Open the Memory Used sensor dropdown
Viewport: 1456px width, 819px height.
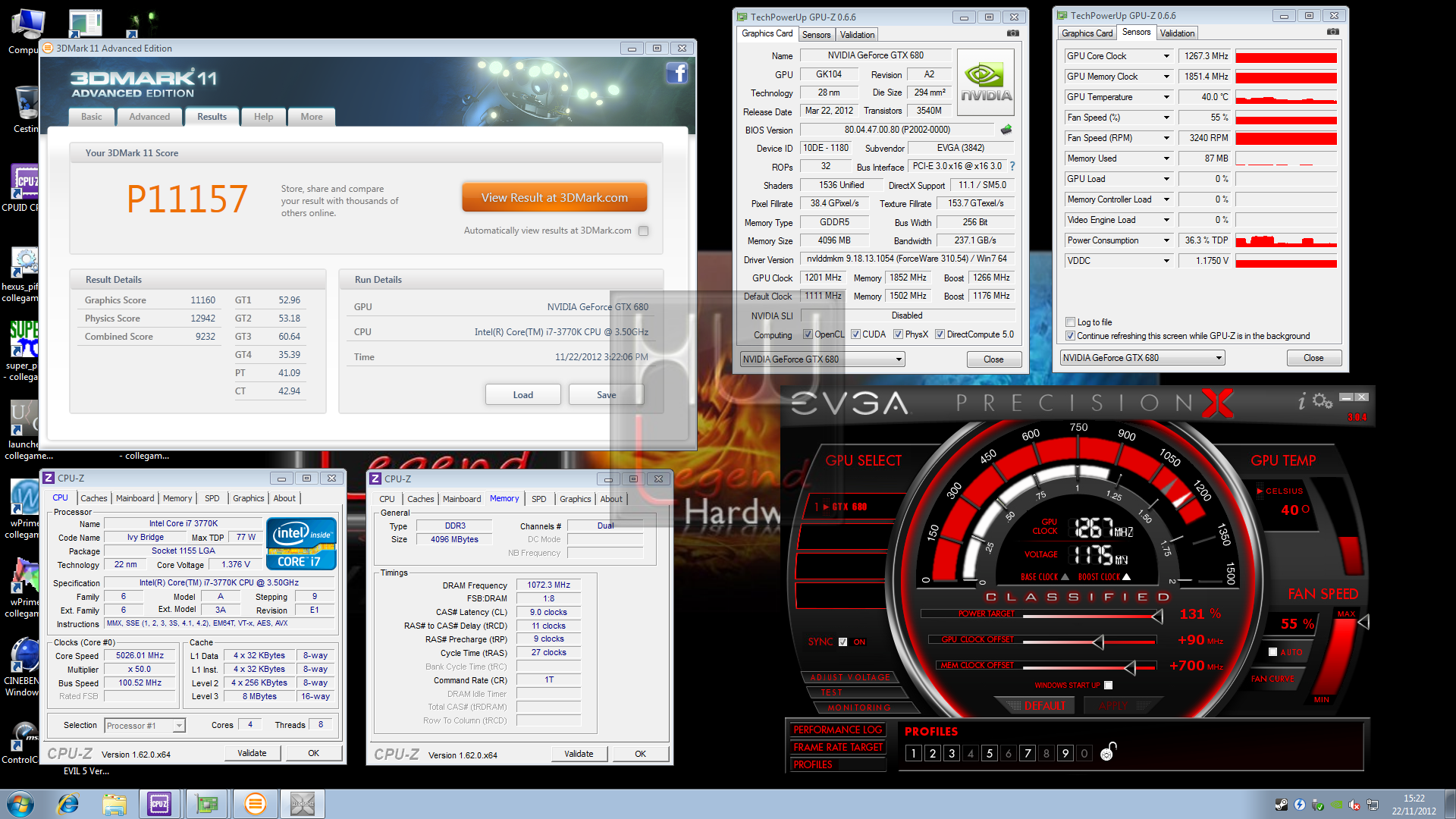click(x=1166, y=158)
